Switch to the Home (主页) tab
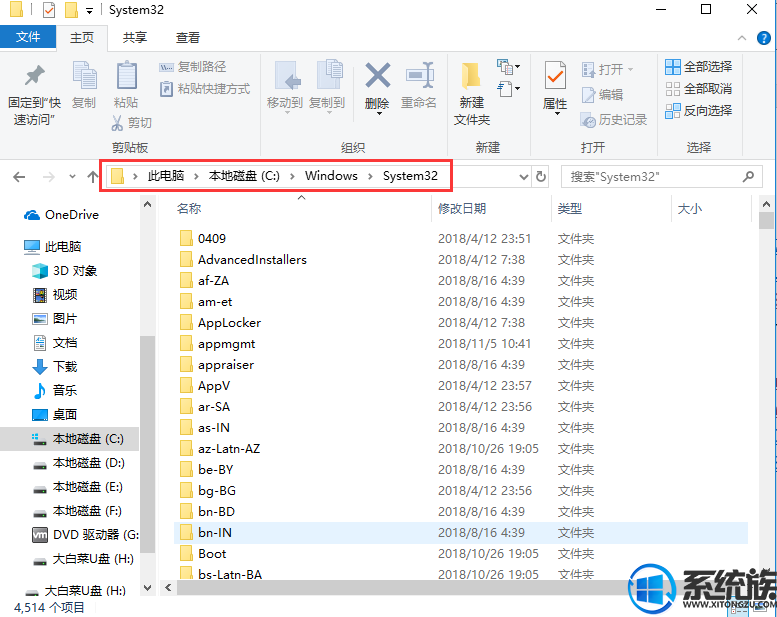Screen dimensions: 777x617 click(x=82, y=38)
